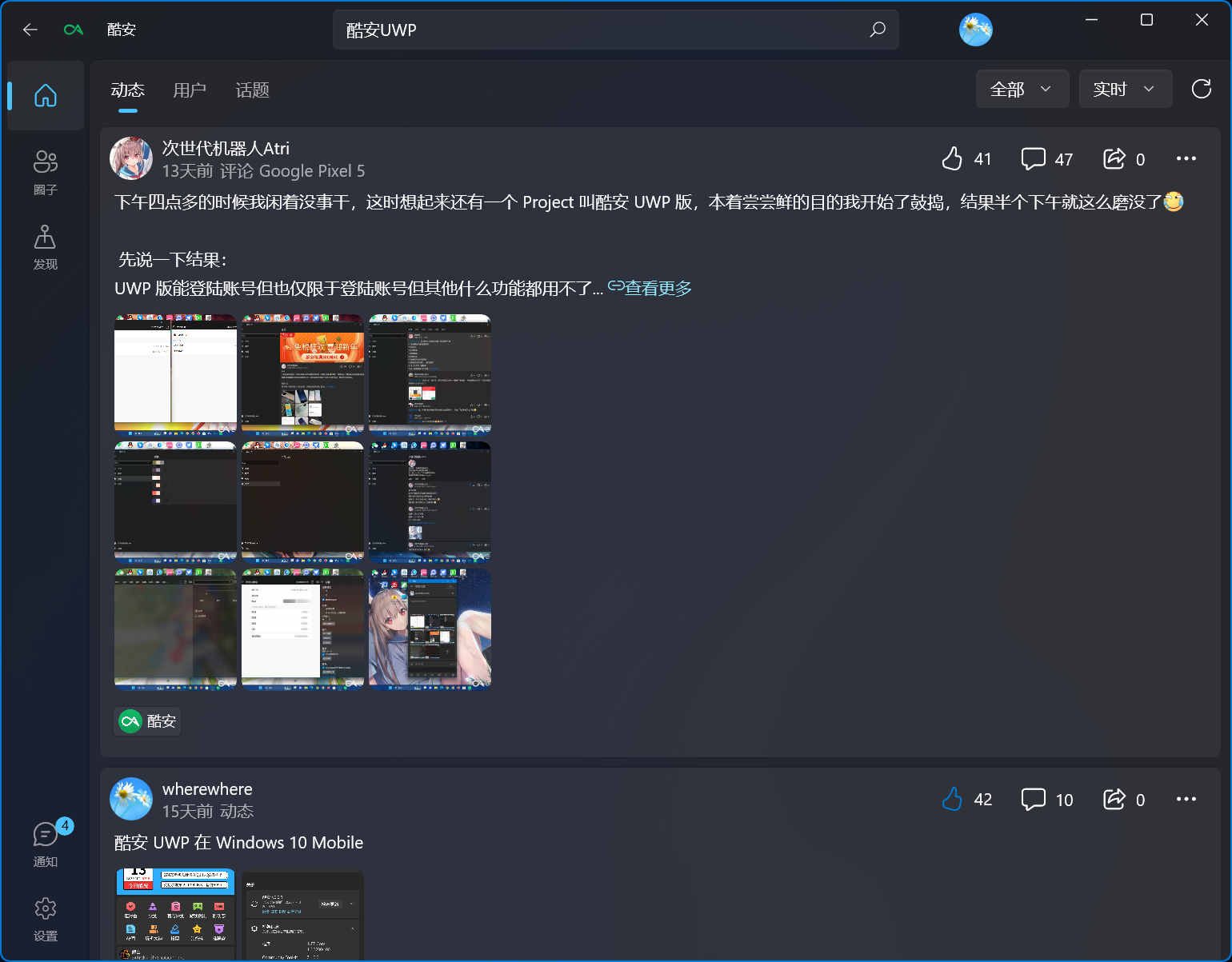
Task: Open the 全部 filter dropdown
Action: click(1022, 89)
